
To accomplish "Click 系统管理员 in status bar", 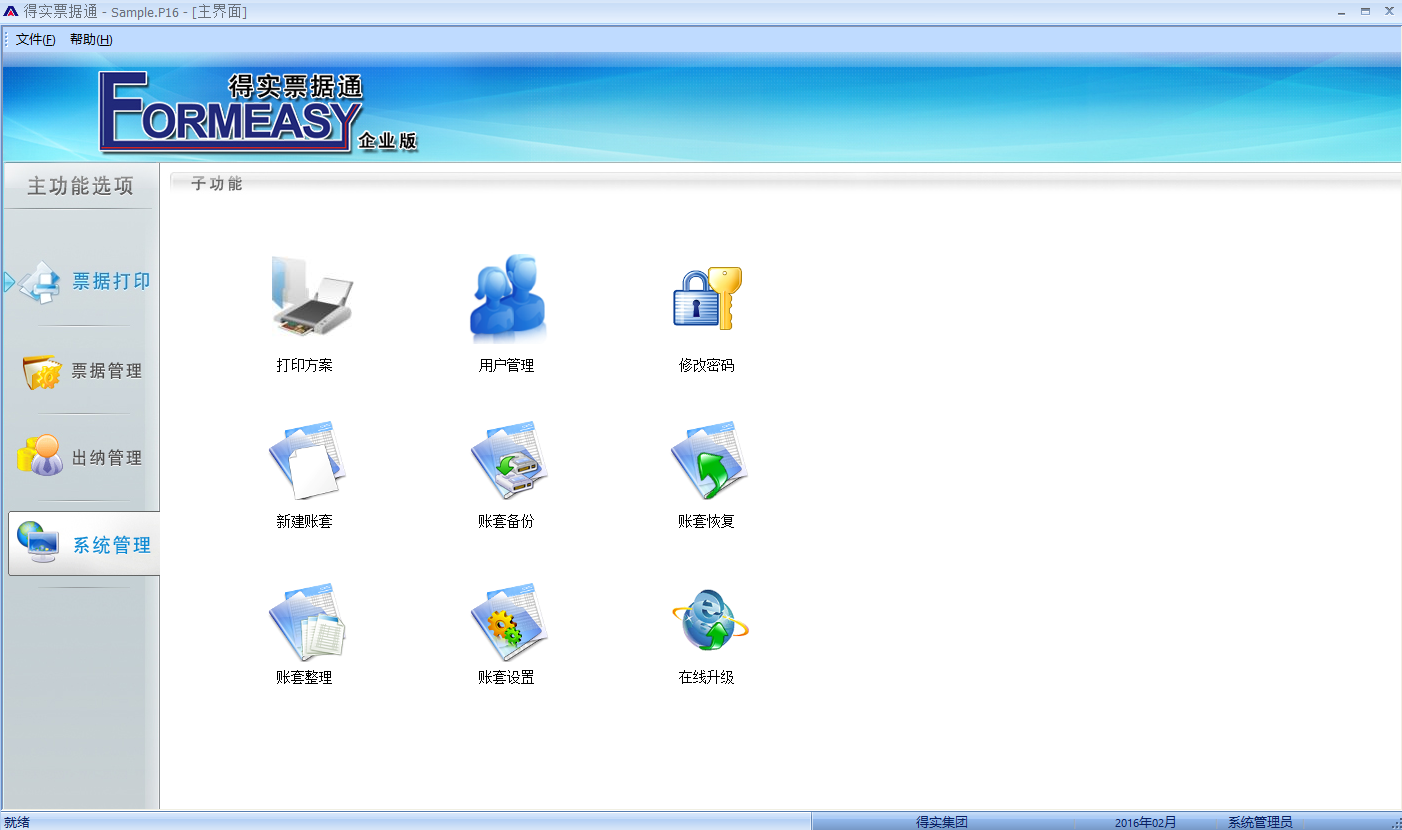I will click(1260, 822).
